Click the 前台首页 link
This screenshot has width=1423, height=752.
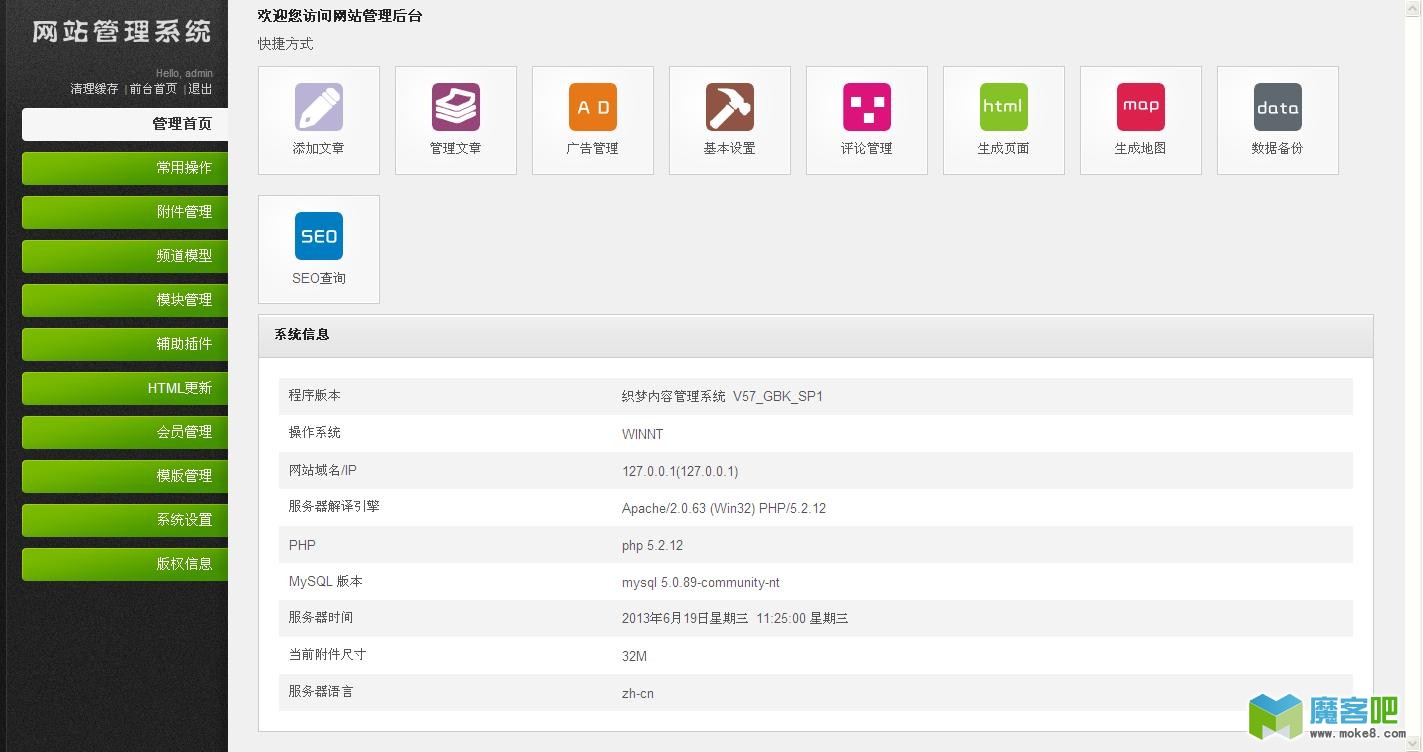click(153, 89)
